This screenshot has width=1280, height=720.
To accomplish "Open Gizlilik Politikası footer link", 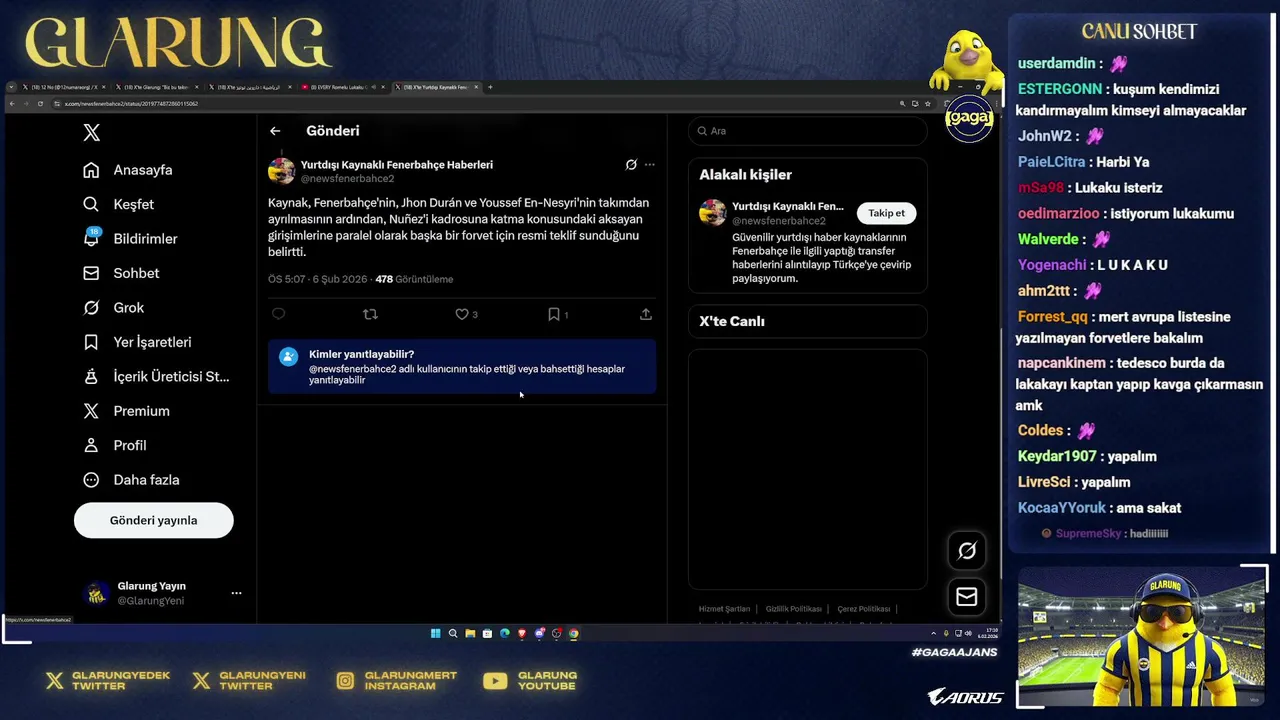I will pos(793,609).
